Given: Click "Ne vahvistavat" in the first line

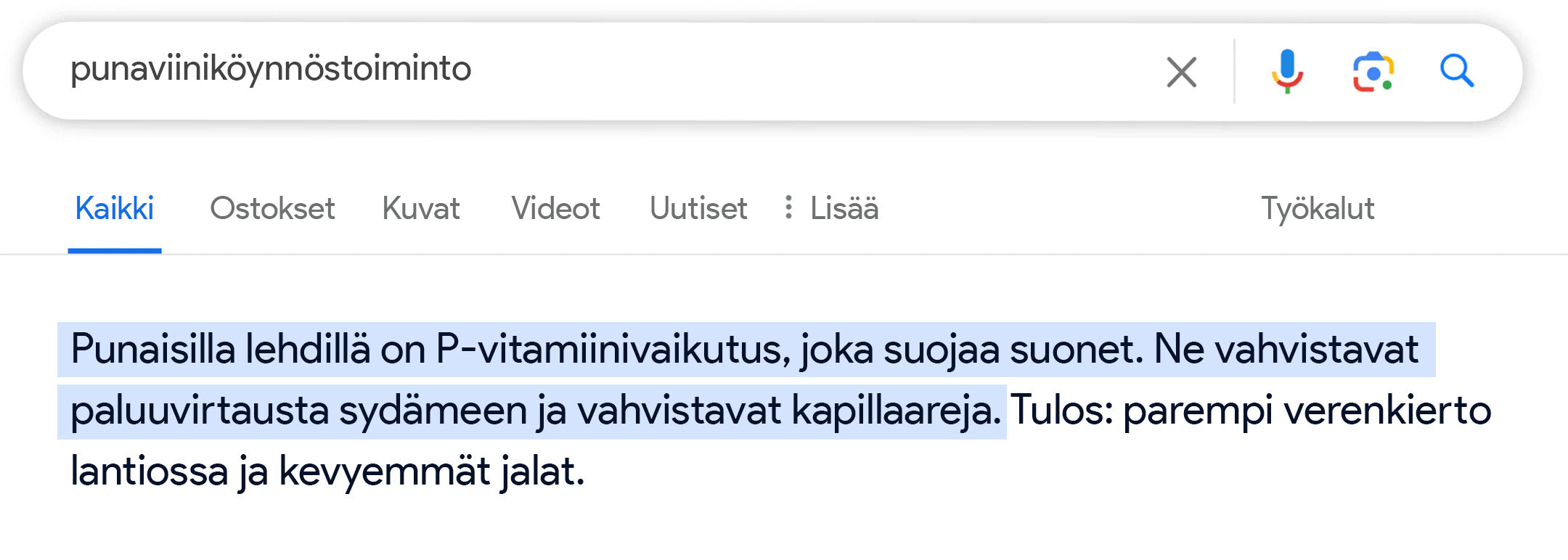Looking at the screenshot, I should (1286, 350).
